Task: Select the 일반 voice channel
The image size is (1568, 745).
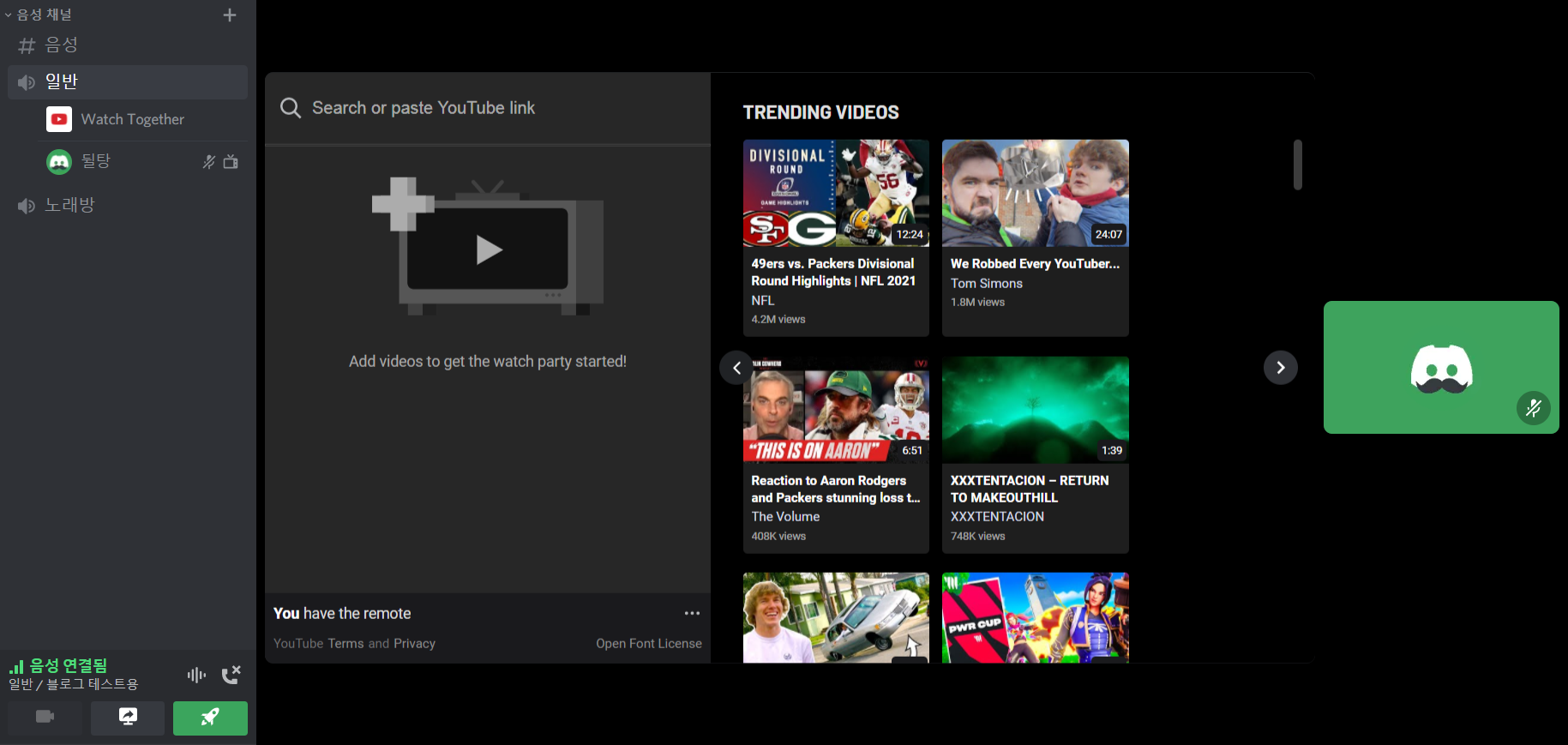Action: 128,81
